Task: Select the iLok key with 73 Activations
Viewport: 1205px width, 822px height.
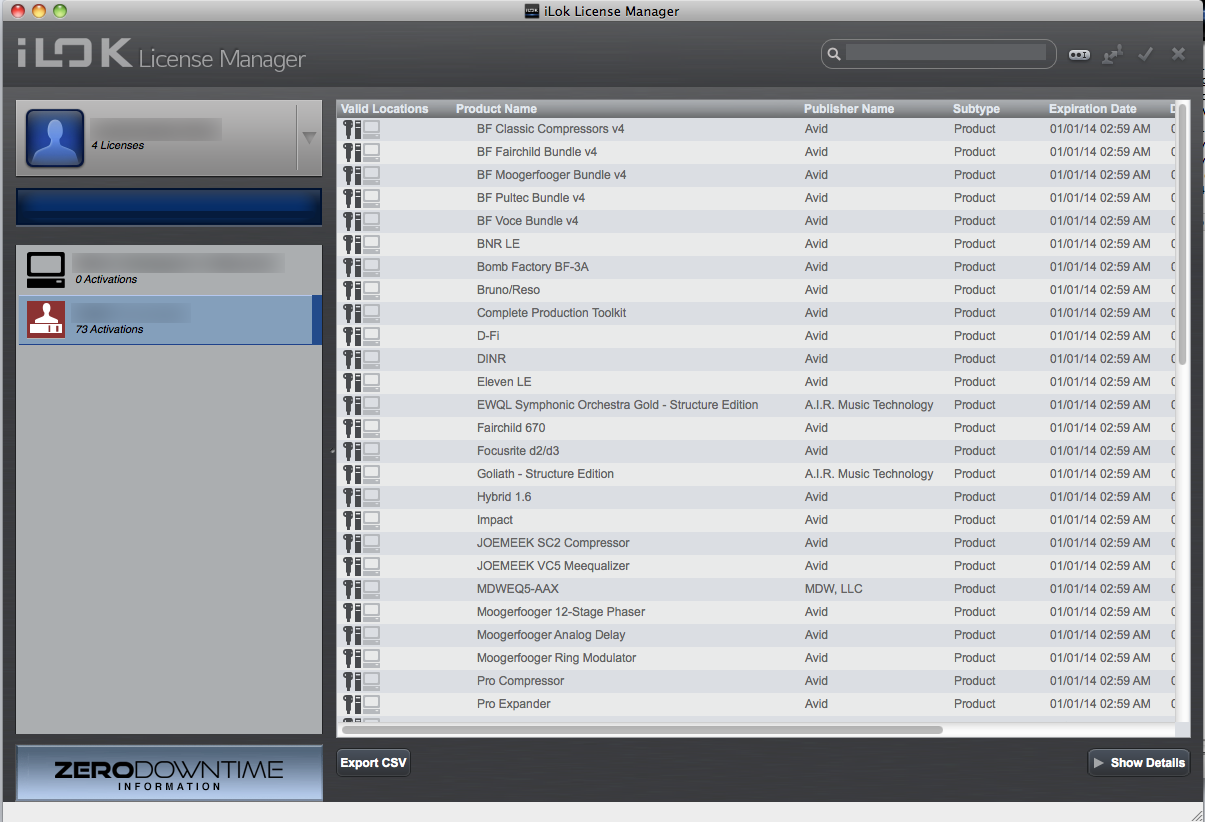Action: [168, 318]
